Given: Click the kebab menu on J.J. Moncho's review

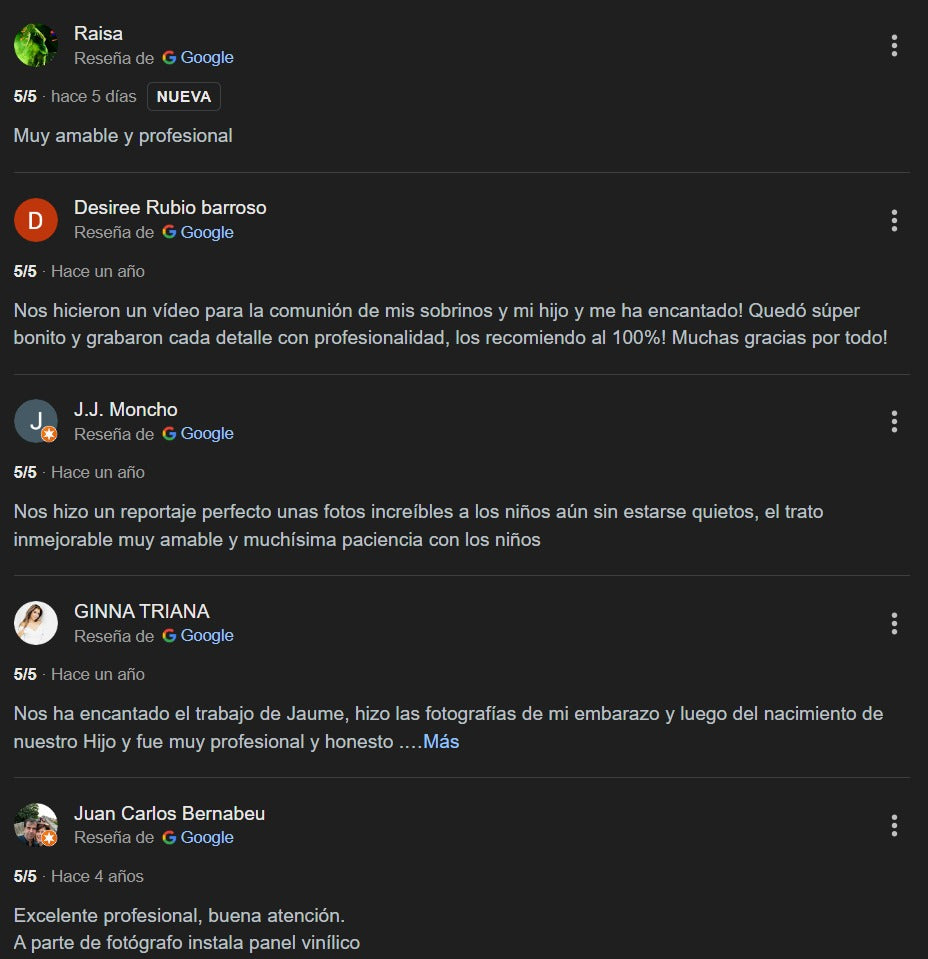Looking at the screenshot, I should [x=894, y=421].
